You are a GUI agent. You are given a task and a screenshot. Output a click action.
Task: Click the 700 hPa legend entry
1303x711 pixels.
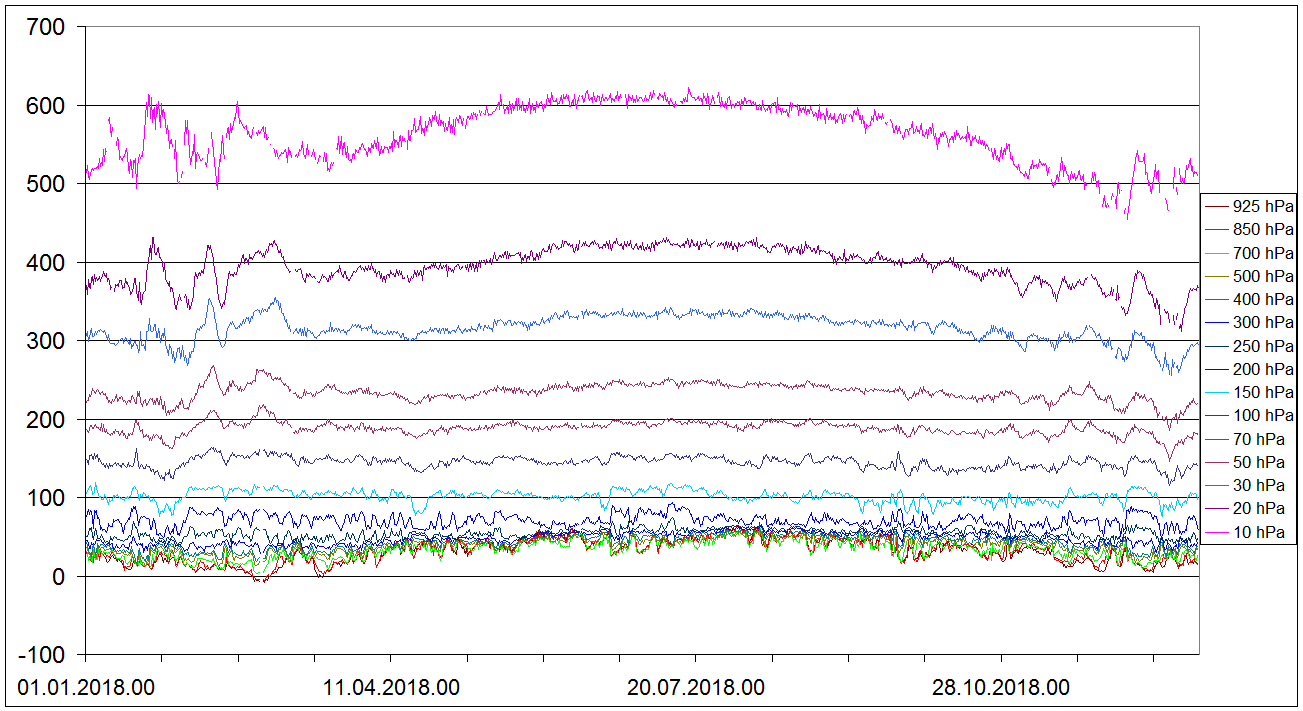click(1262, 253)
